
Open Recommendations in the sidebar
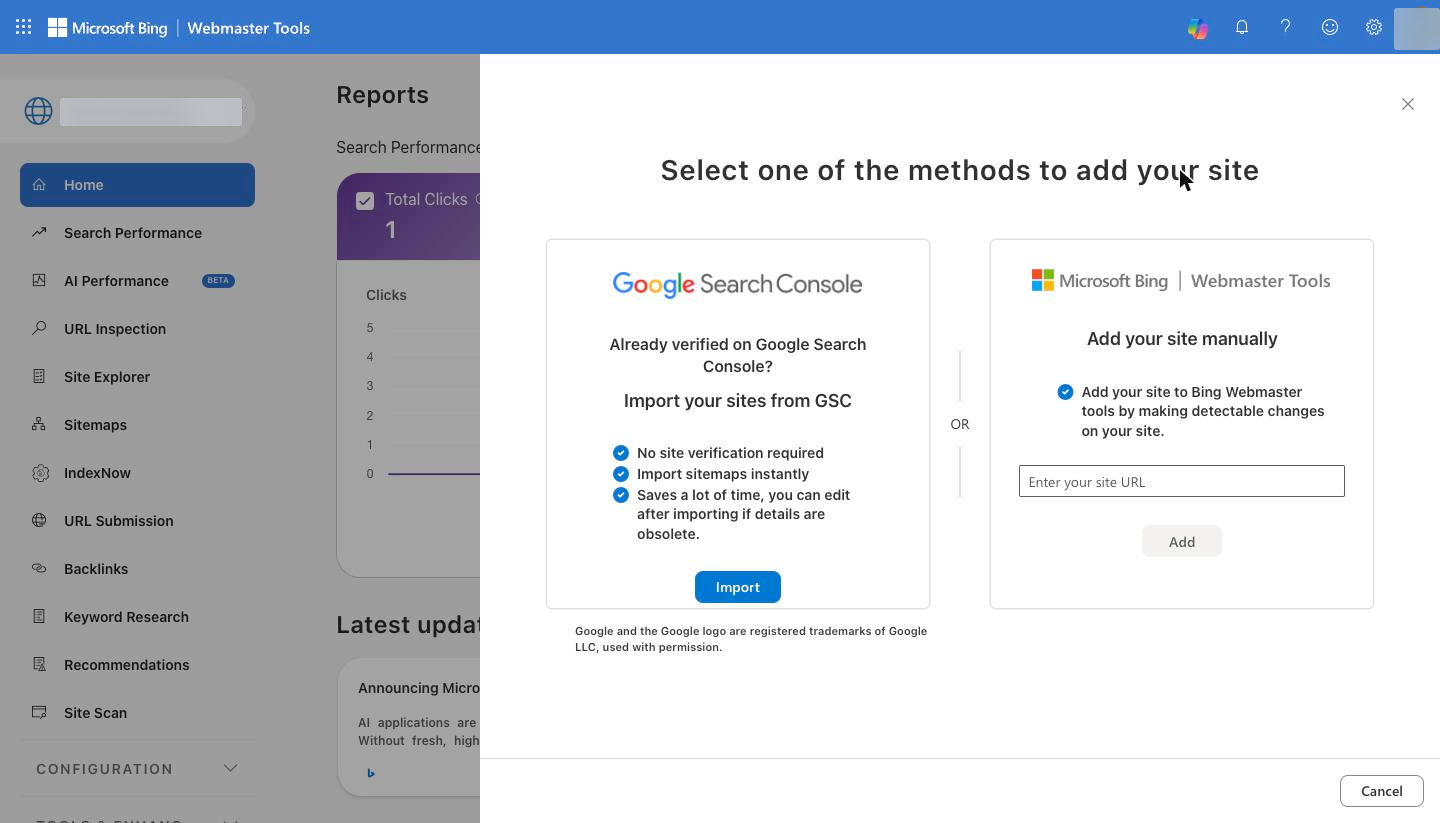click(x=137, y=665)
